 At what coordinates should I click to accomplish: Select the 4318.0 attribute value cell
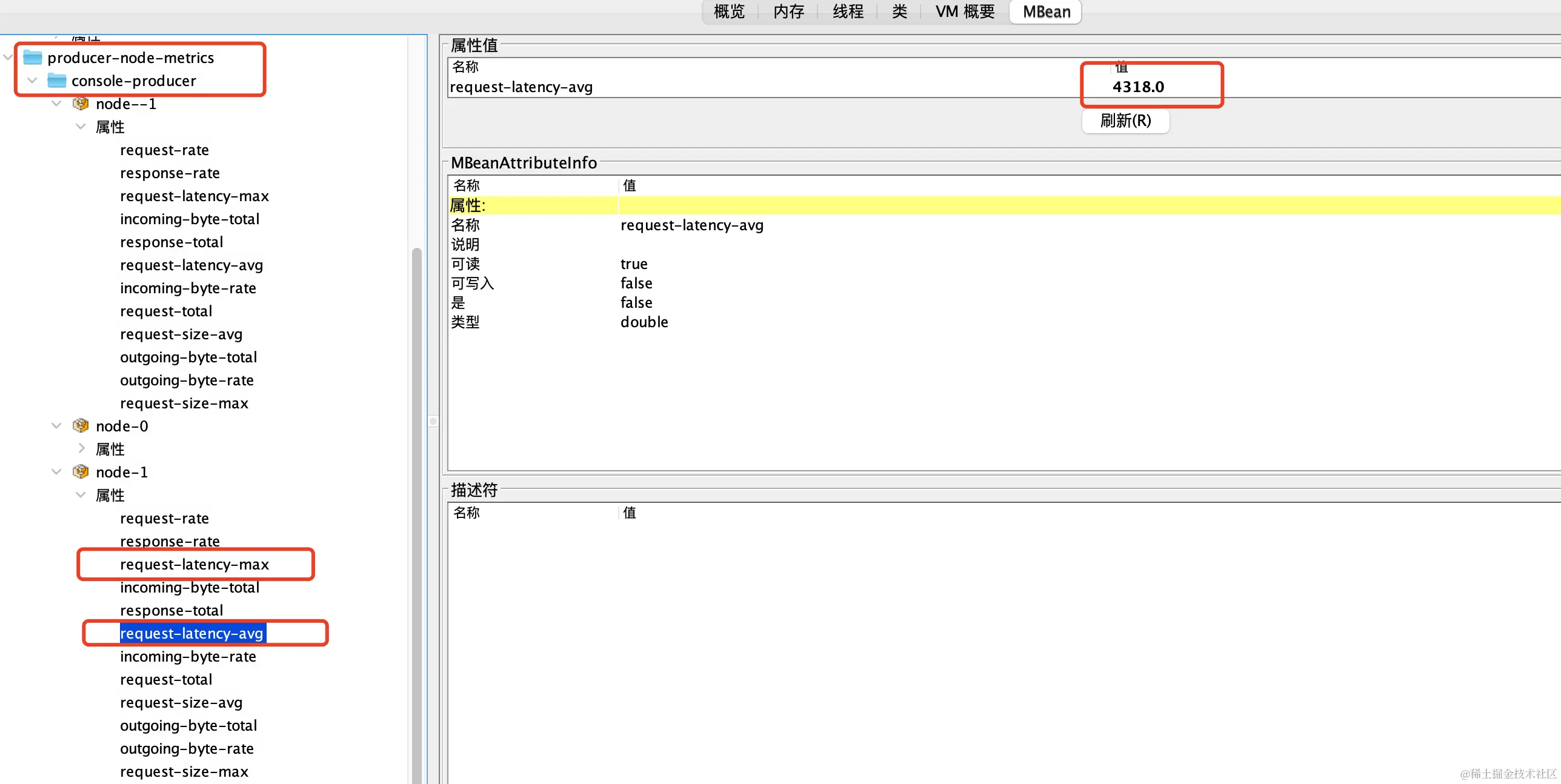pos(1138,87)
